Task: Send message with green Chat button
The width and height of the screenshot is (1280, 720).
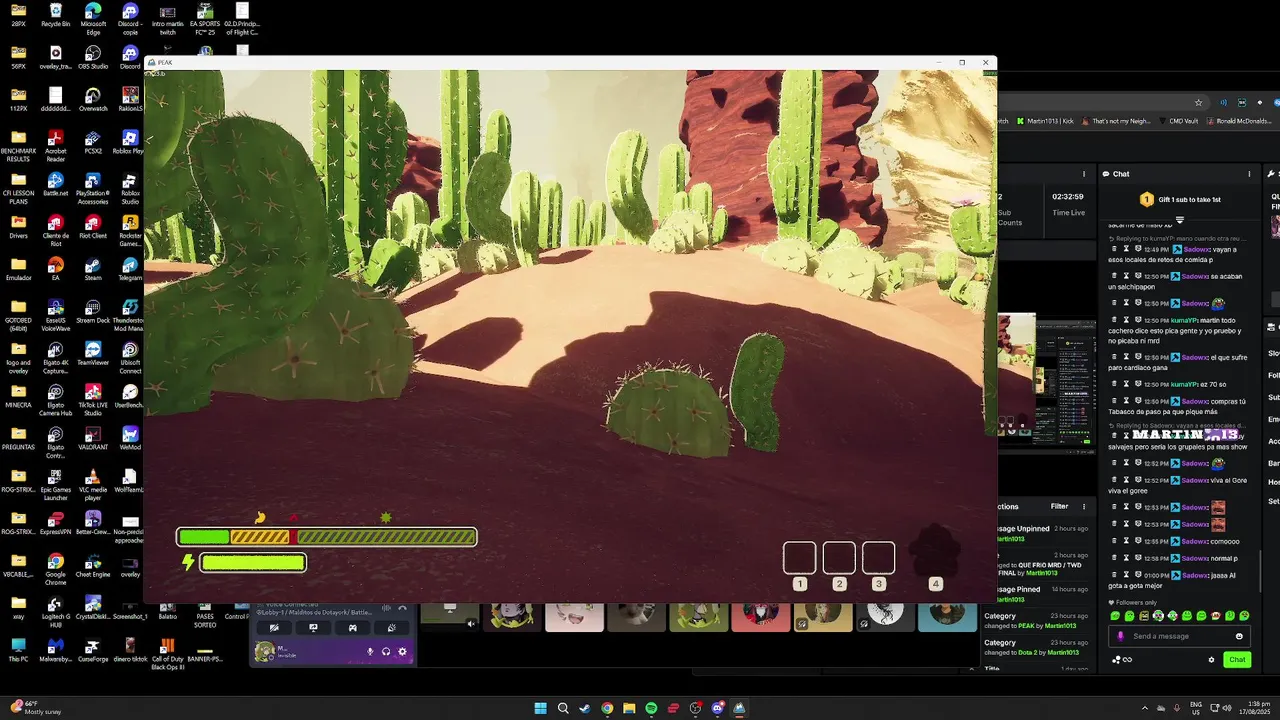Action: [x=1237, y=659]
